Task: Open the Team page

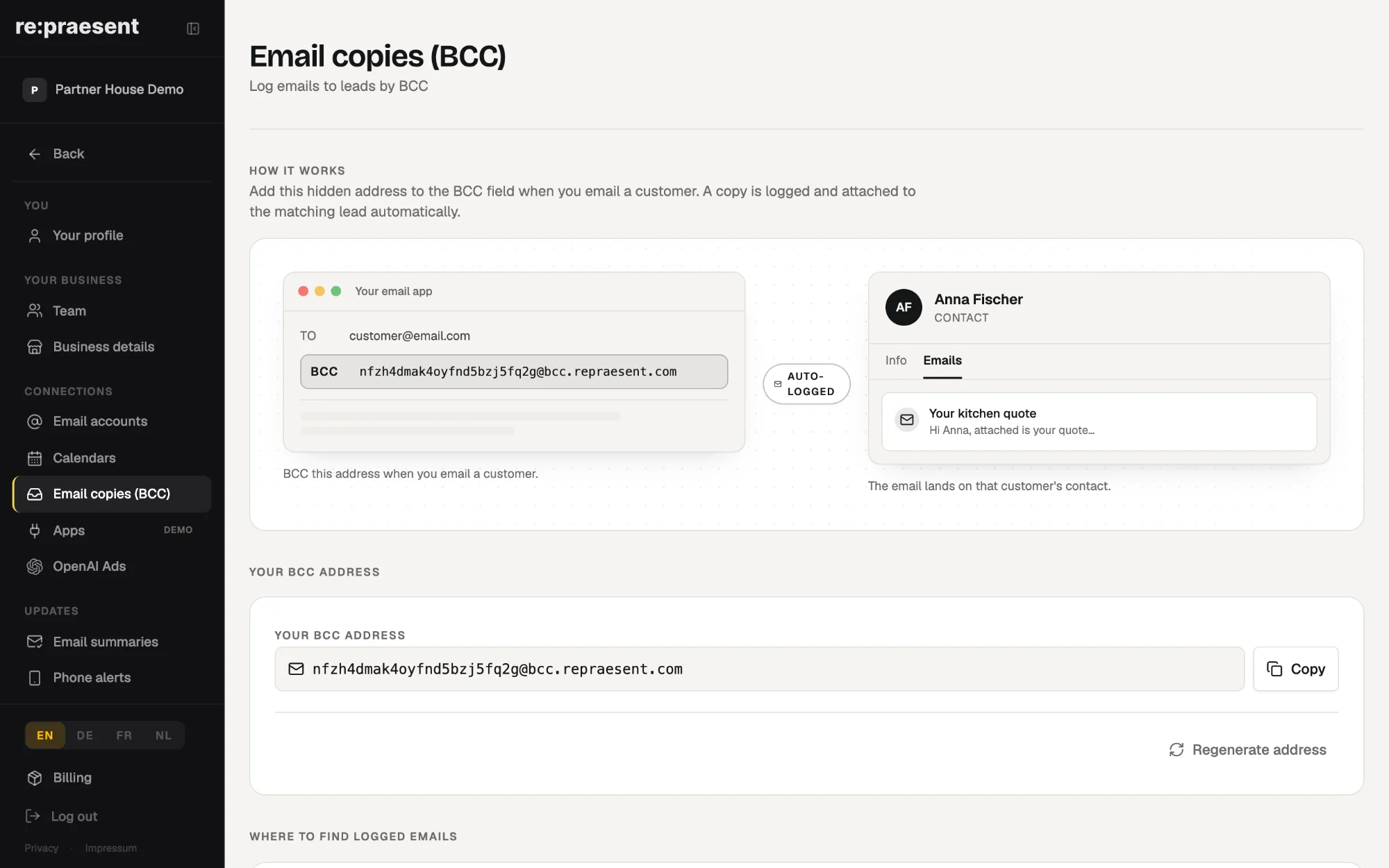Action: coord(112,311)
